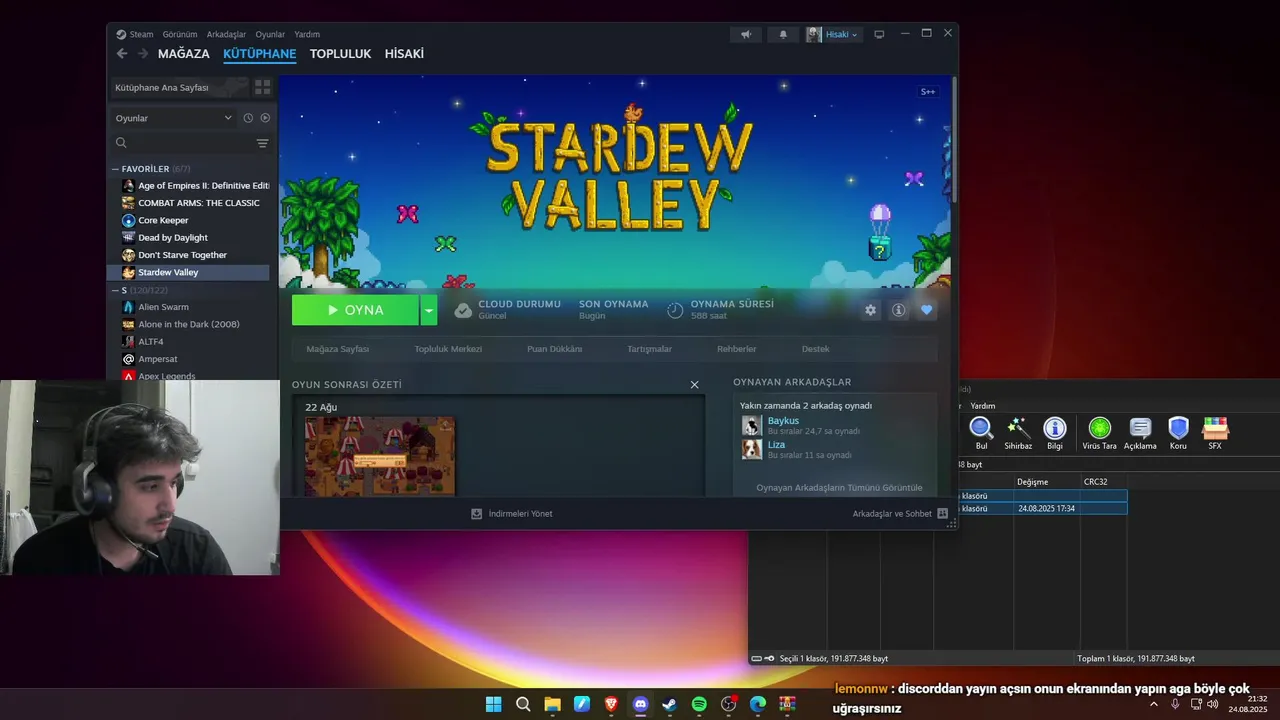1280x720 pixels.
Task: Open friend Baykus profile
Action: point(783,421)
